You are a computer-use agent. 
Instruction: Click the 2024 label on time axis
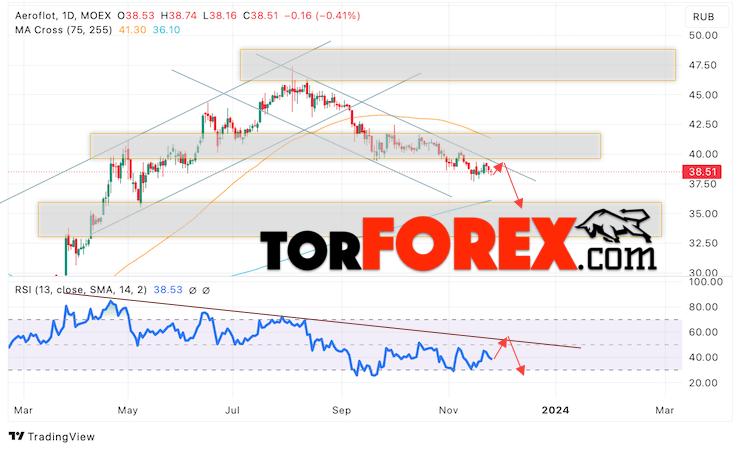click(555, 410)
